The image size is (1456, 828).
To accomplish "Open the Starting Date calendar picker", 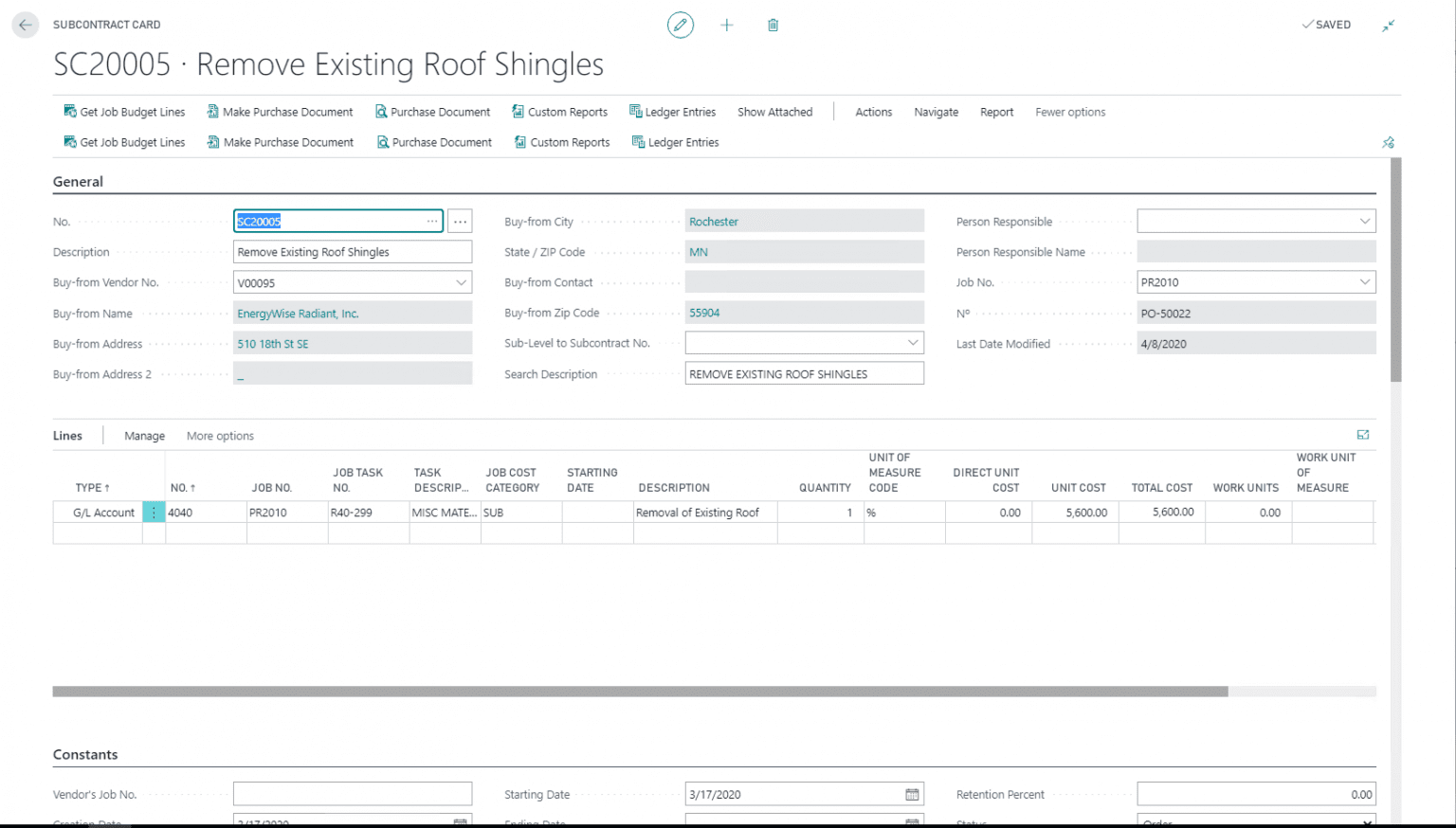I will pos(912,795).
